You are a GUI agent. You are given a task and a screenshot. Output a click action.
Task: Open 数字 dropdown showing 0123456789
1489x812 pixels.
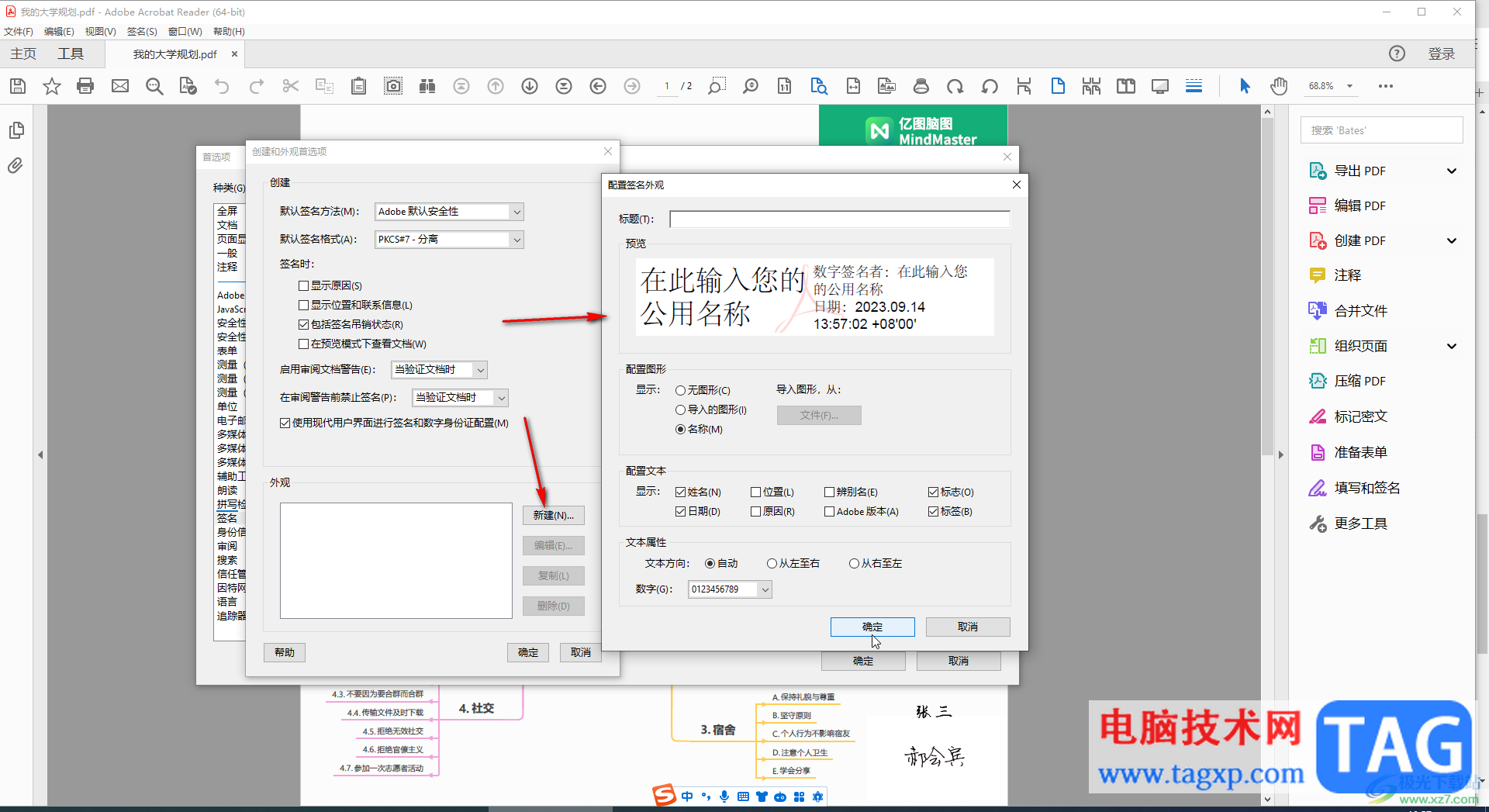(730, 589)
